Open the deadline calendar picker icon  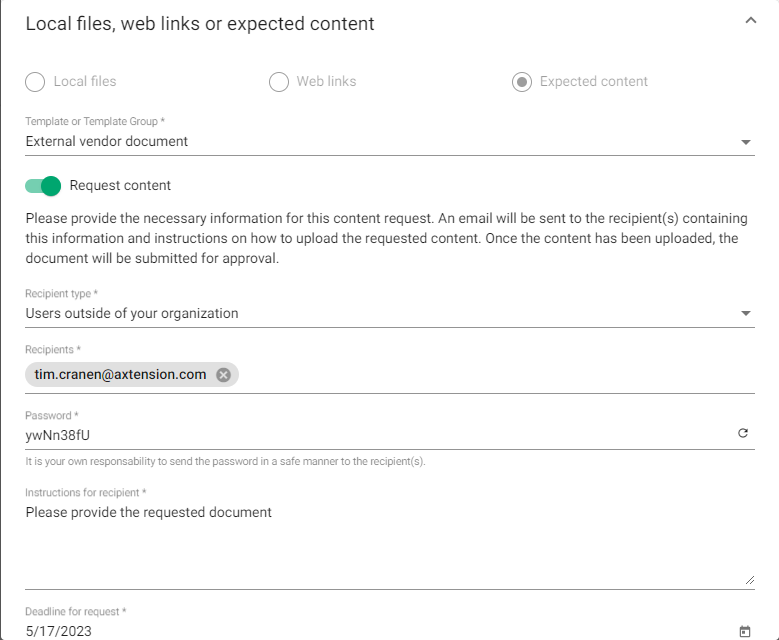coord(744,631)
